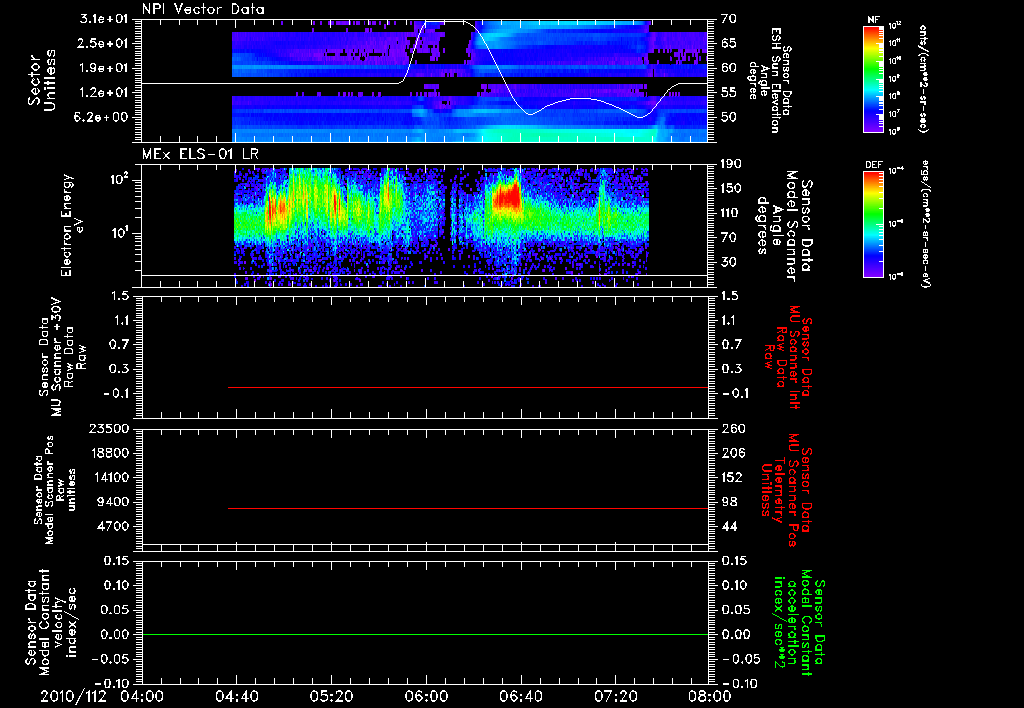Click the '04:00' time tick label
The image size is (1024, 708).
point(142,696)
